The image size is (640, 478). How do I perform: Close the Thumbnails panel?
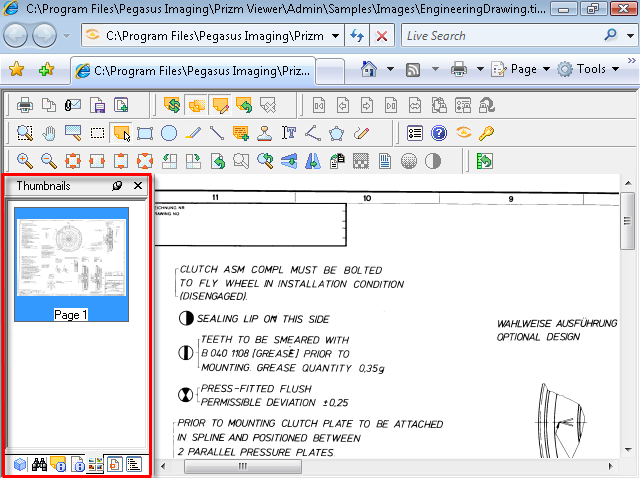pyautogui.click(x=138, y=186)
